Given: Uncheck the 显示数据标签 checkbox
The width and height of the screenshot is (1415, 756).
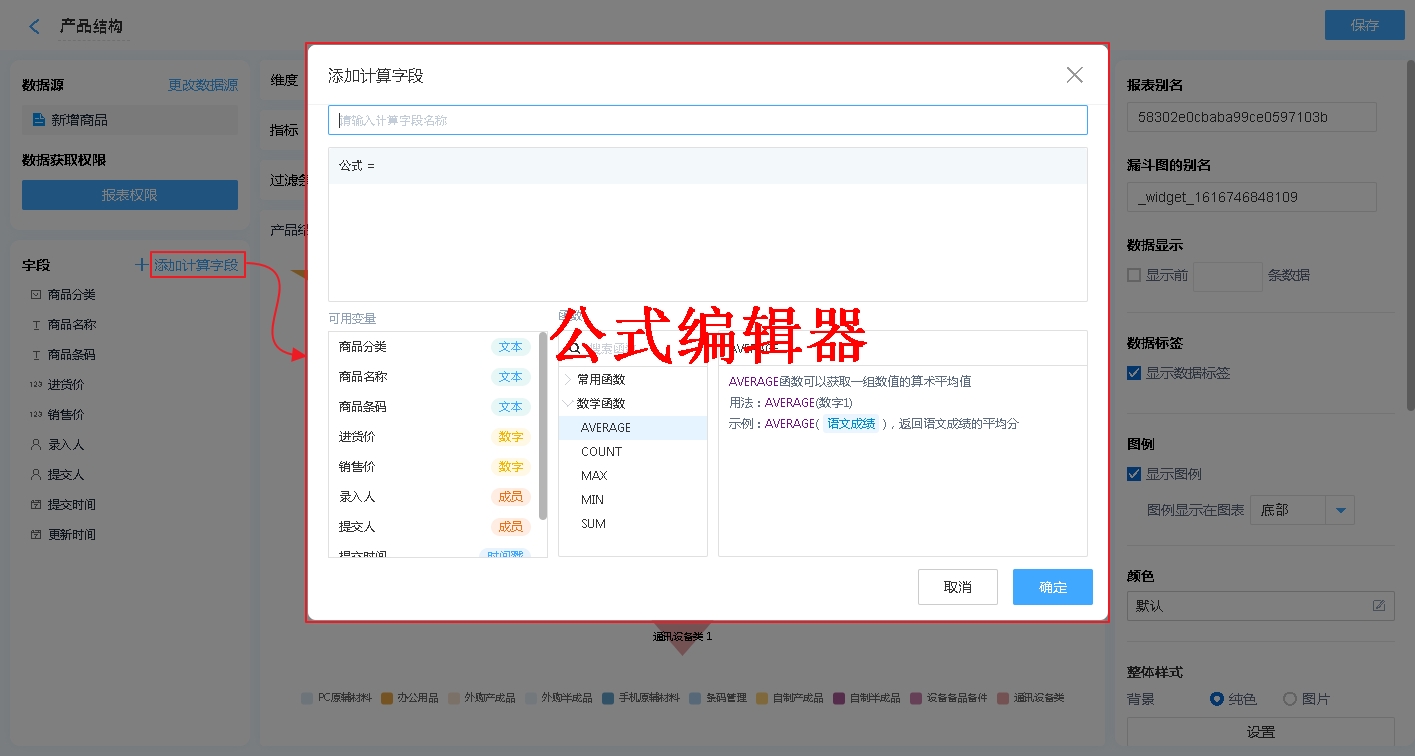Looking at the screenshot, I should tap(1134, 373).
